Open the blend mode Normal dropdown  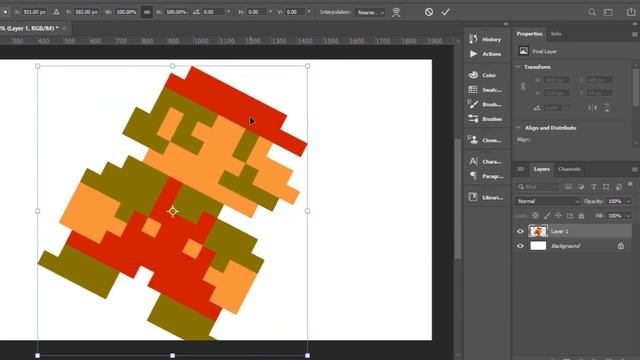coord(548,201)
